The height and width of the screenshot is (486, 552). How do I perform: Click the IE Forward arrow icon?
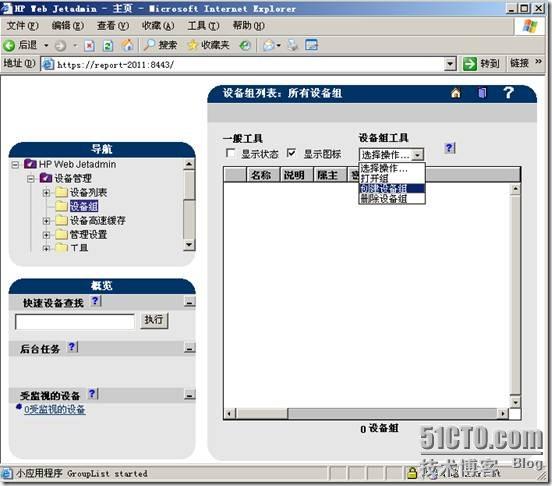click(61, 45)
